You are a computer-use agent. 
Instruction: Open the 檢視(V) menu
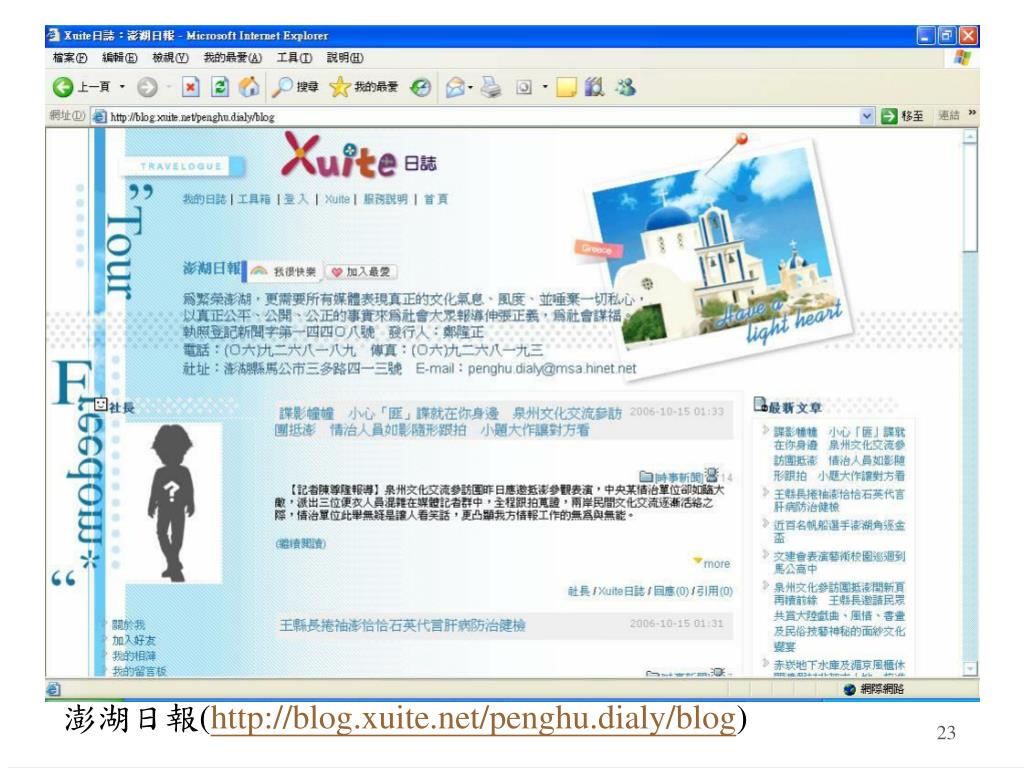(170, 57)
